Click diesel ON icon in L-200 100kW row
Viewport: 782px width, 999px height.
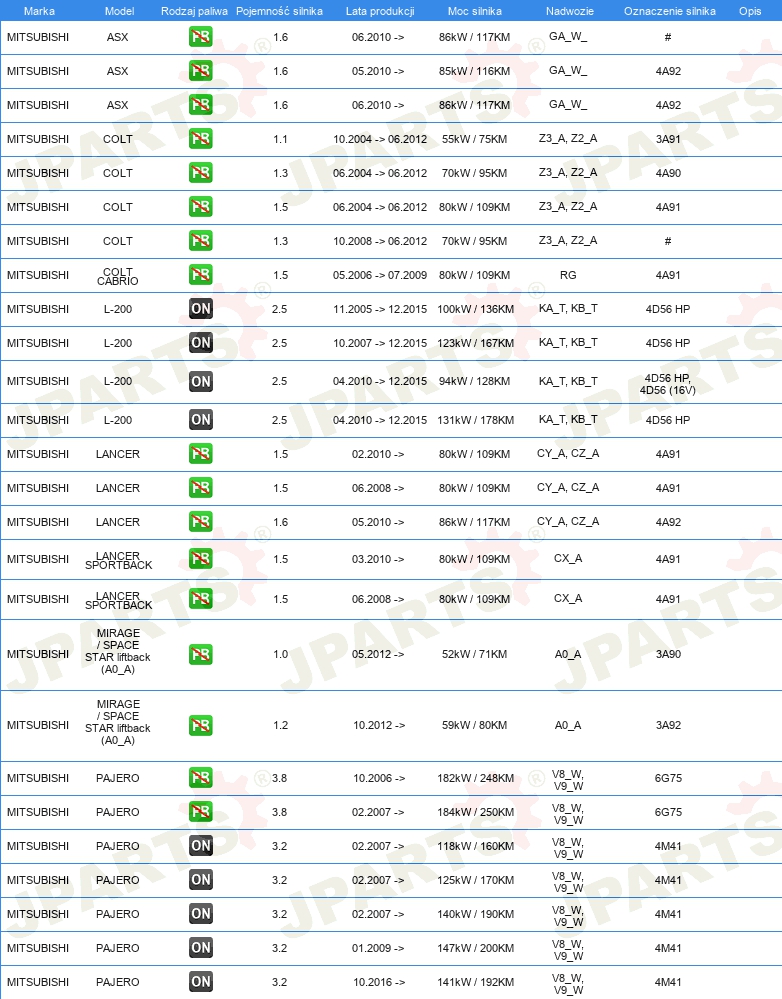(x=201, y=309)
